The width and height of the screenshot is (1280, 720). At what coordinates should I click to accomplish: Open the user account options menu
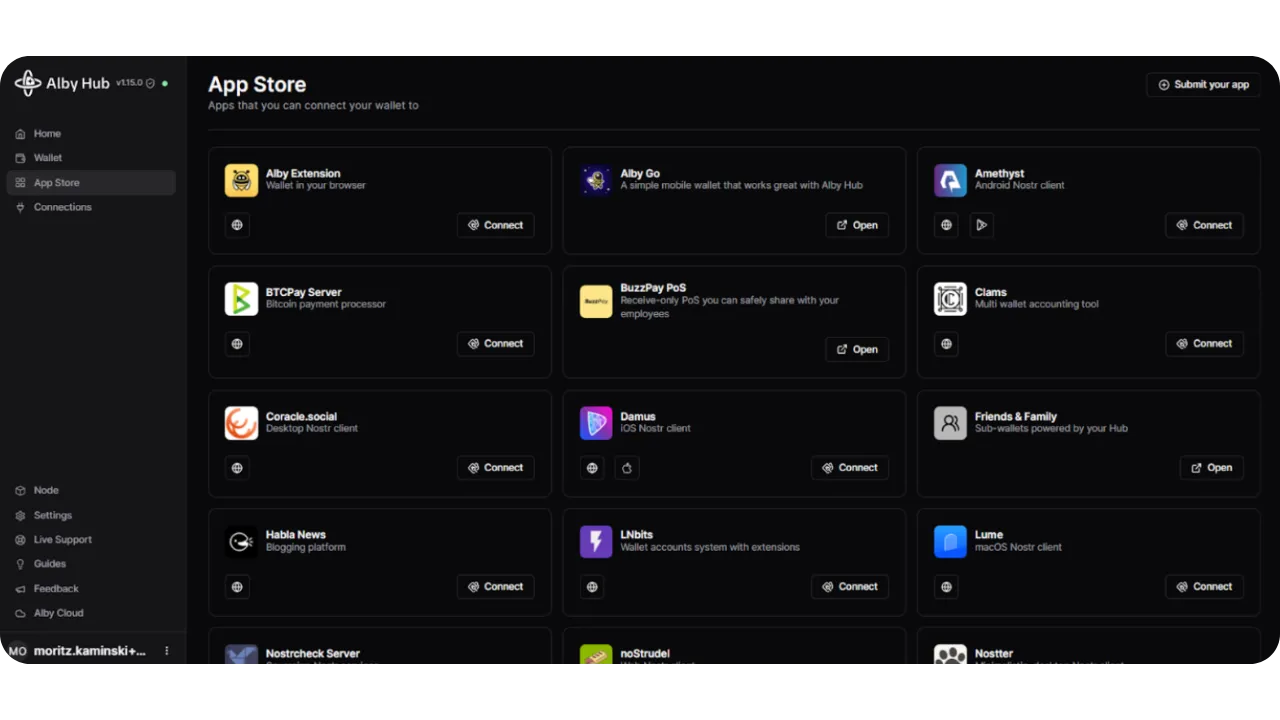(167, 651)
